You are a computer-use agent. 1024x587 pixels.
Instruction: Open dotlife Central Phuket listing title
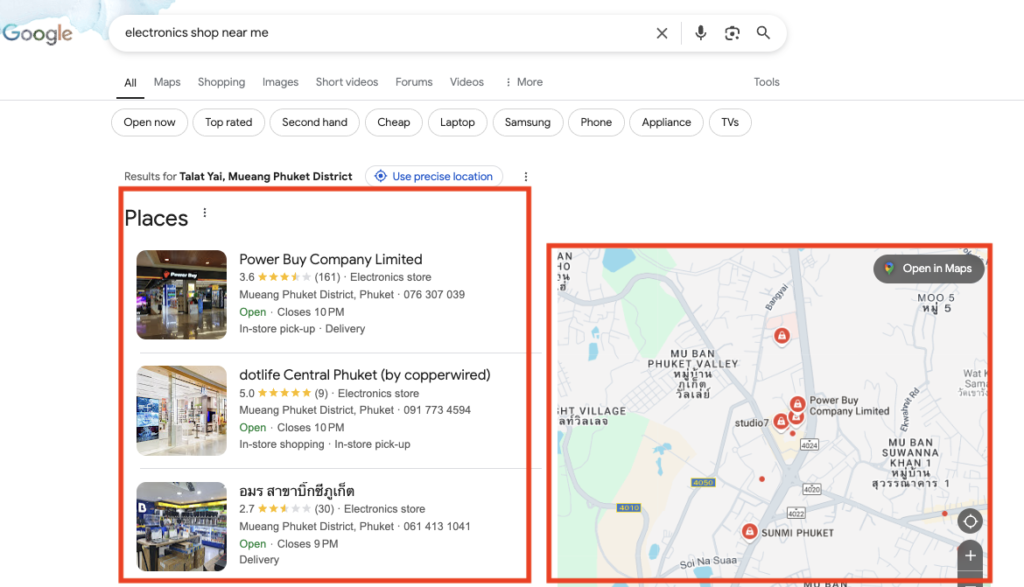click(364, 375)
